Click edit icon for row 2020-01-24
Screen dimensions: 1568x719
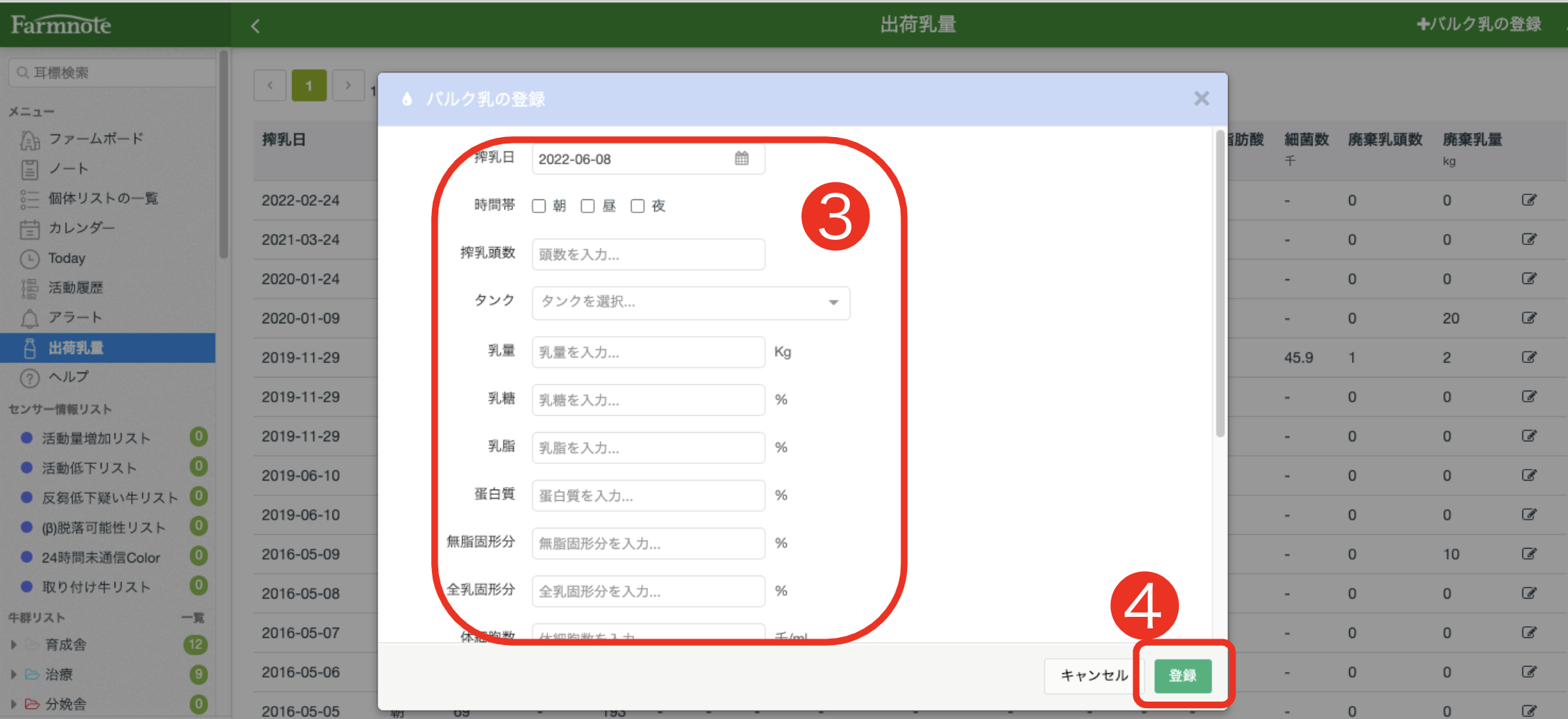(1529, 278)
